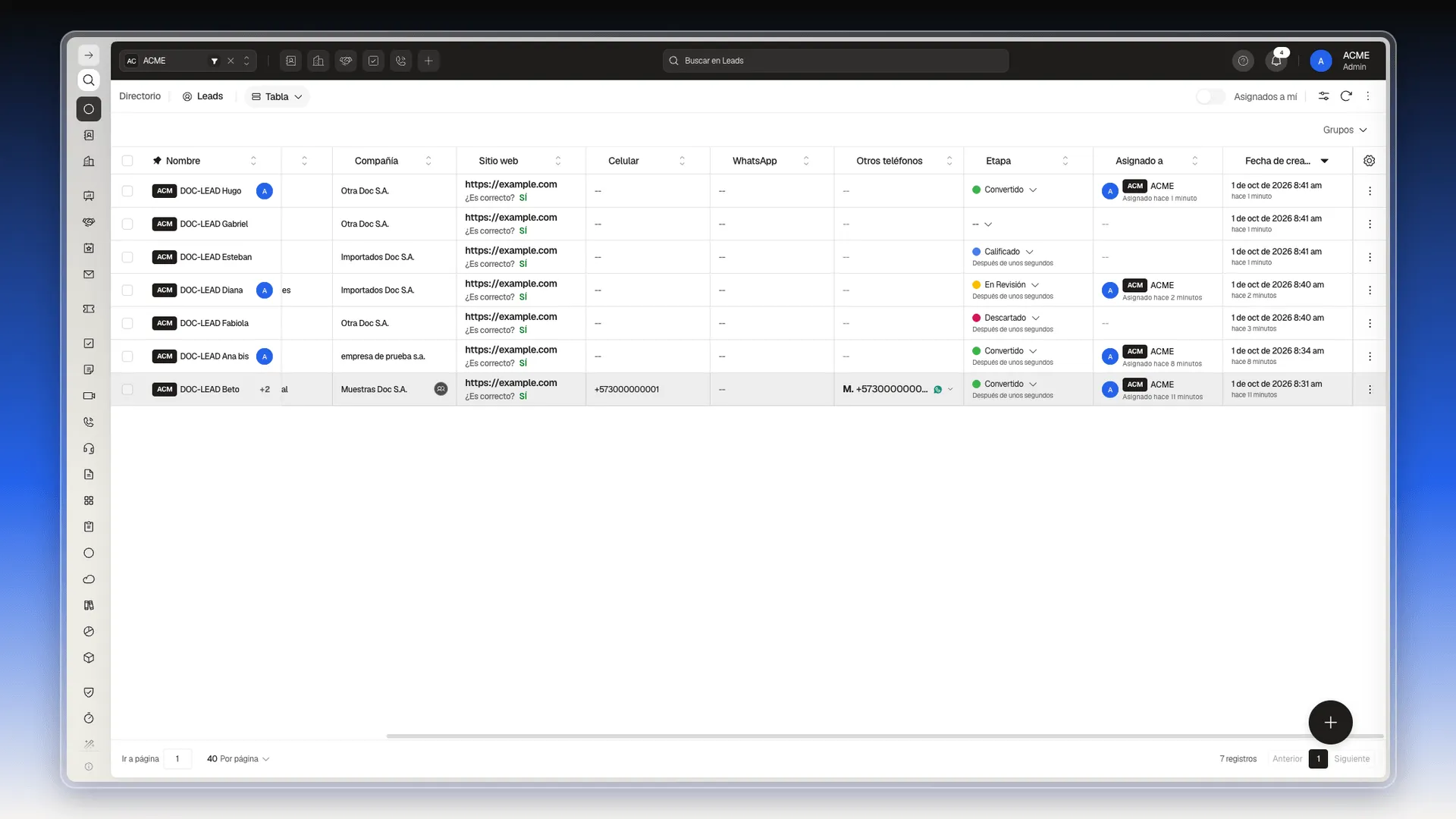Open the headset support icon in sidebar

tap(89, 448)
